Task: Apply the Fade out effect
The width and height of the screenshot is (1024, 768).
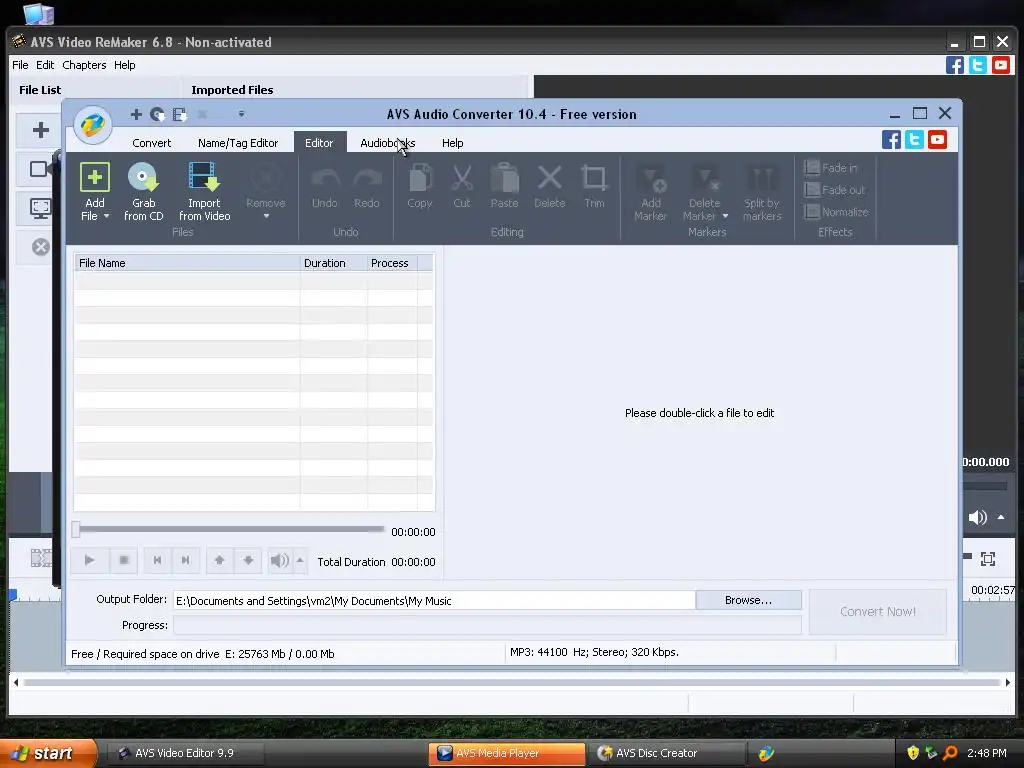Action: point(835,190)
